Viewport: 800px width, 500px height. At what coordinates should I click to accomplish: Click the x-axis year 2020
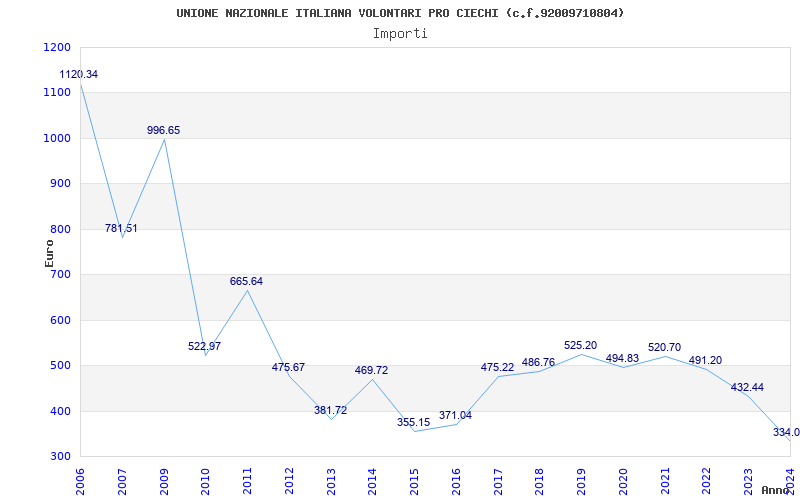coord(623,482)
